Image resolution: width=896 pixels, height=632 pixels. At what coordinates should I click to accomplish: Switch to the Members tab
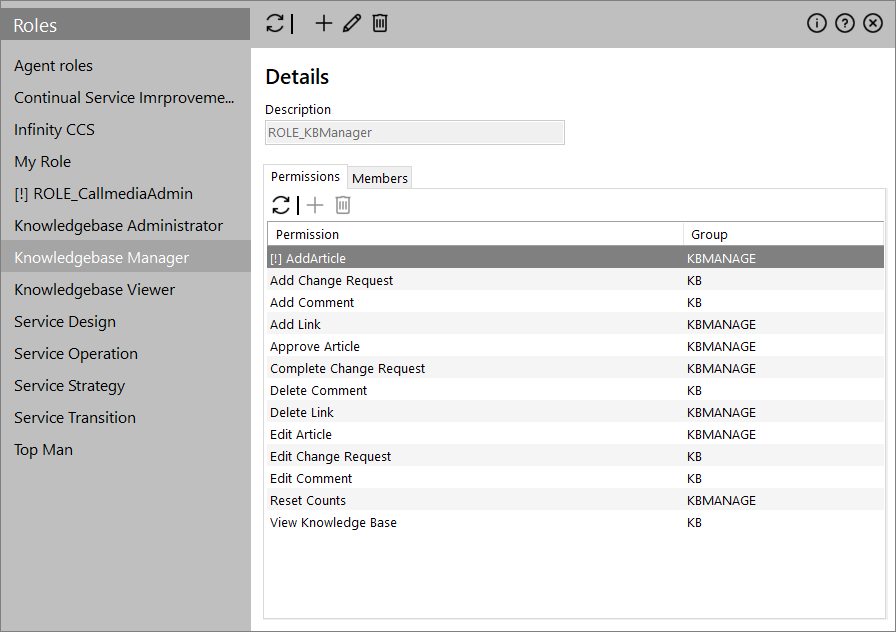click(x=379, y=178)
